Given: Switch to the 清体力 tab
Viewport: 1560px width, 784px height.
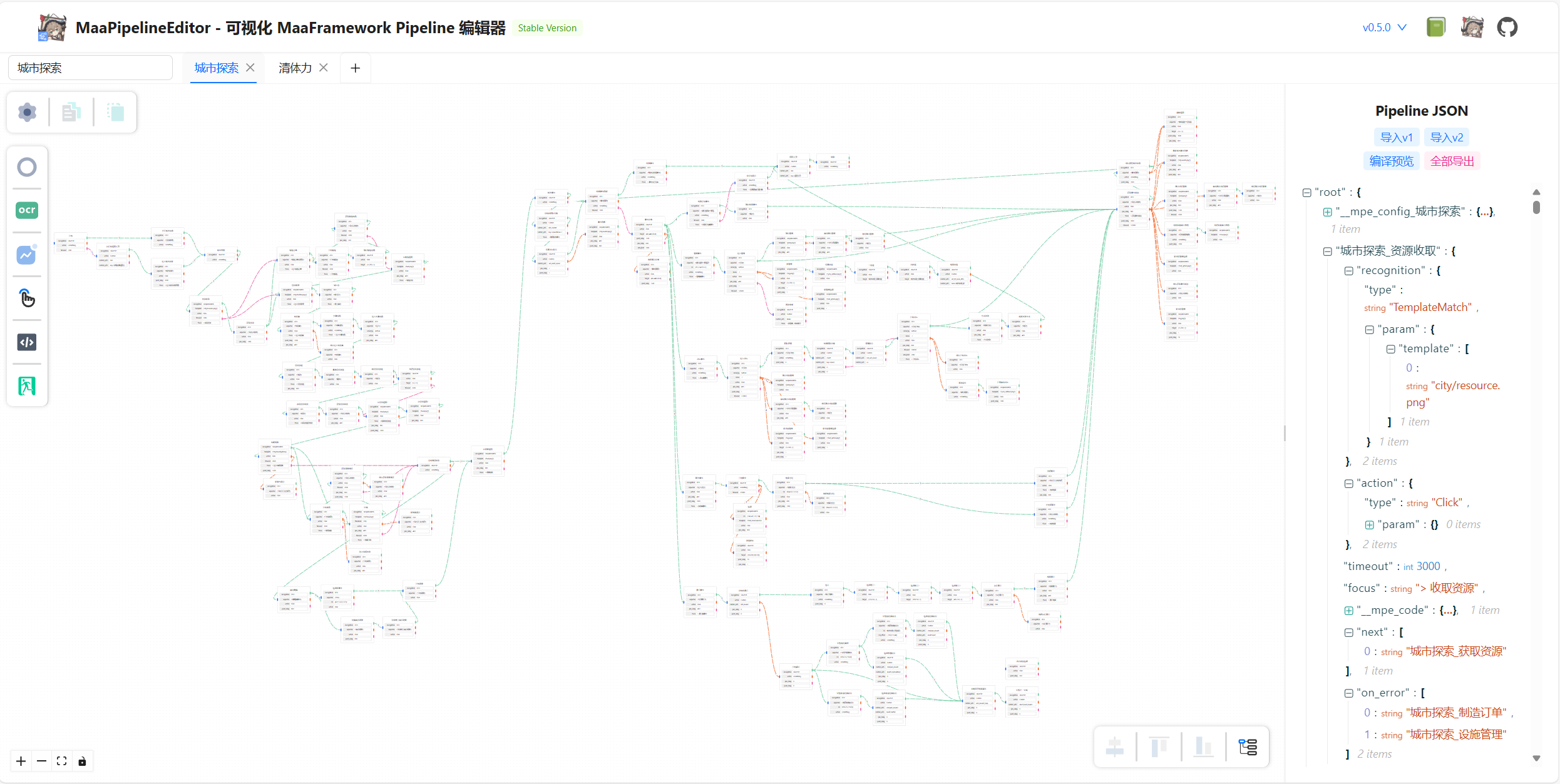Looking at the screenshot, I should [x=295, y=68].
